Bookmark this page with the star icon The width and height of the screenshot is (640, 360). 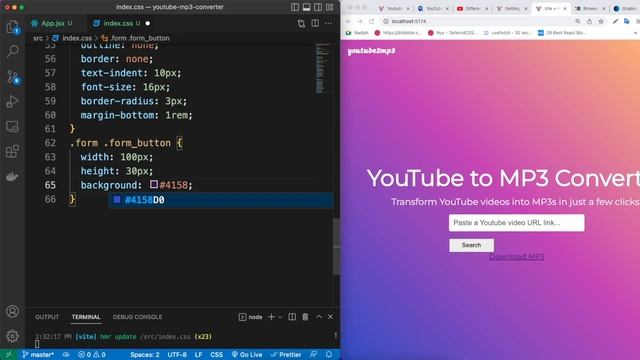(x=601, y=21)
